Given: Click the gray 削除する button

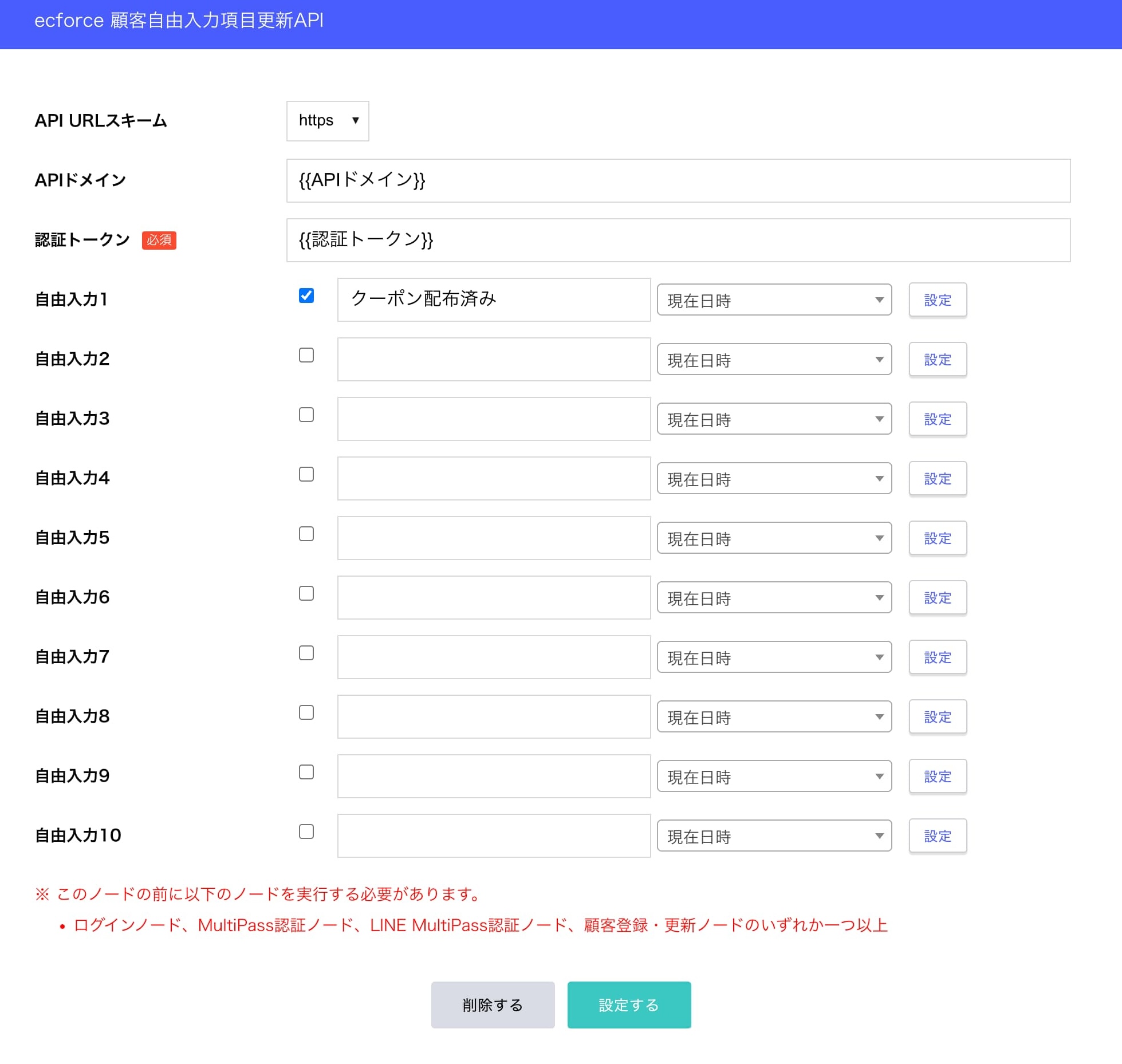Looking at the screenshot, I should point(493,1004).
